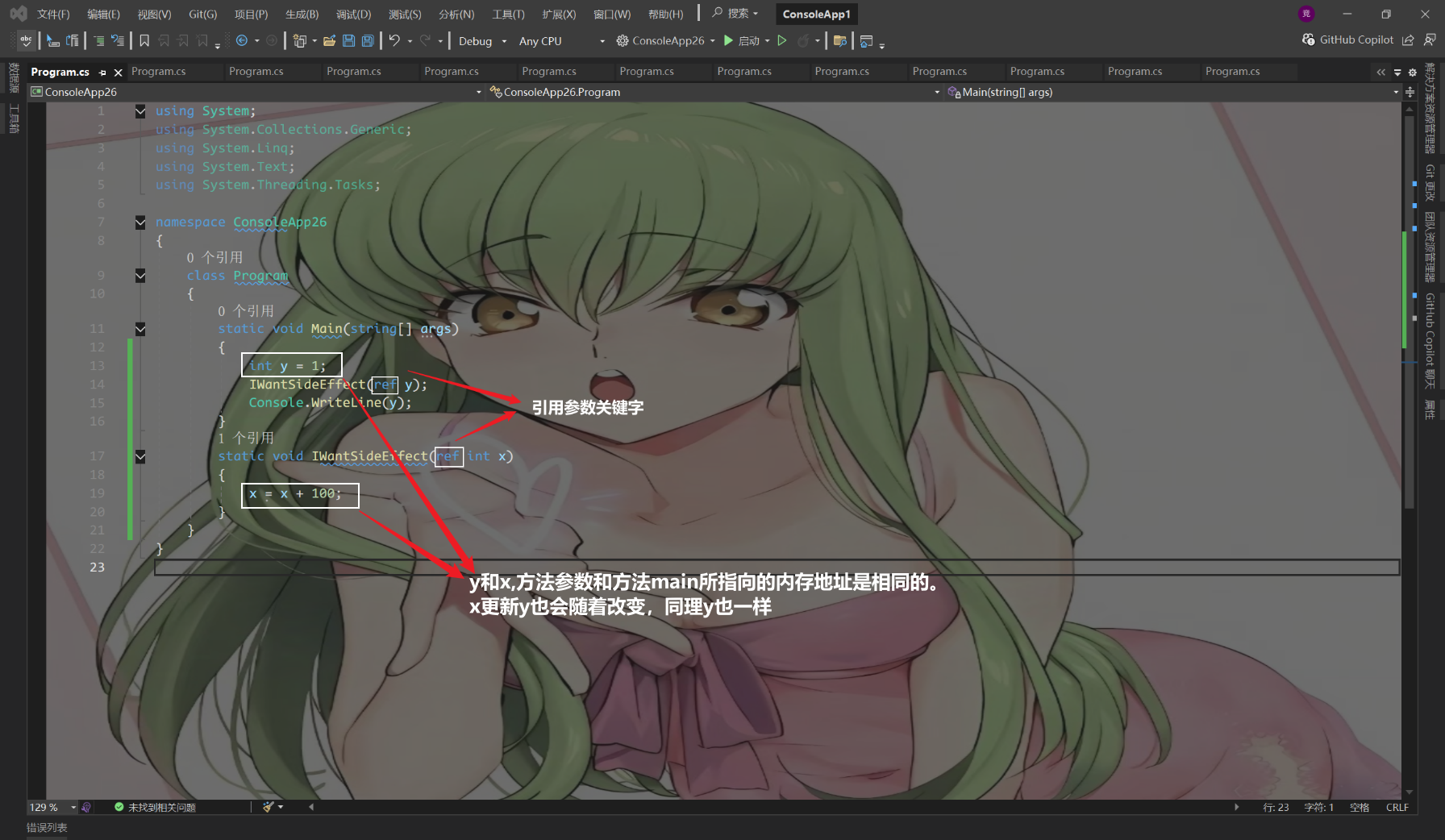Click the browse folder icon near Start
The height and width of the screenshot is (840, 1445).
pyautogui.click(x=839, y=40)
